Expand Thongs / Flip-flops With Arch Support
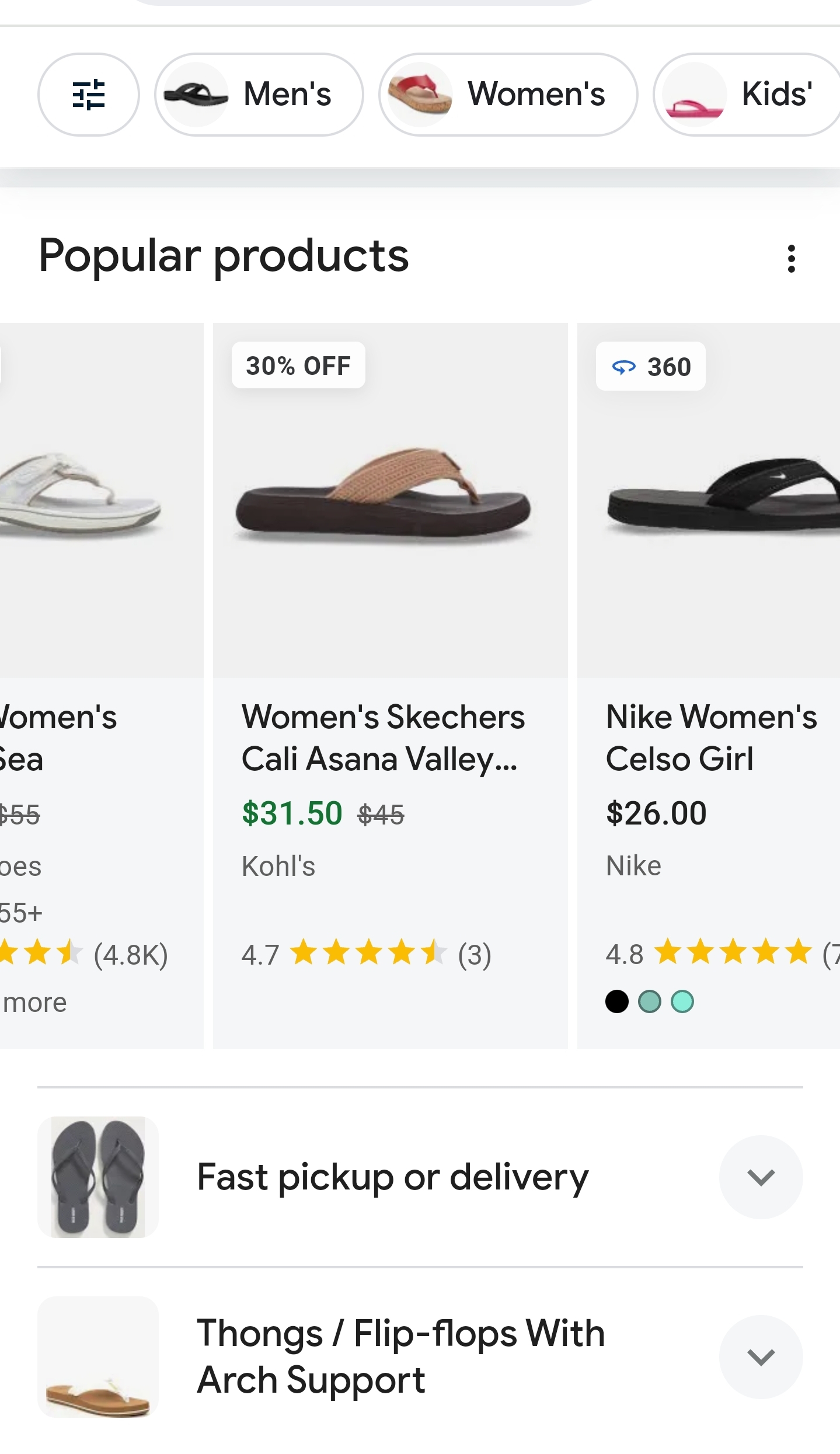Screen dimensions: 840x1454 click(761, 1356)
